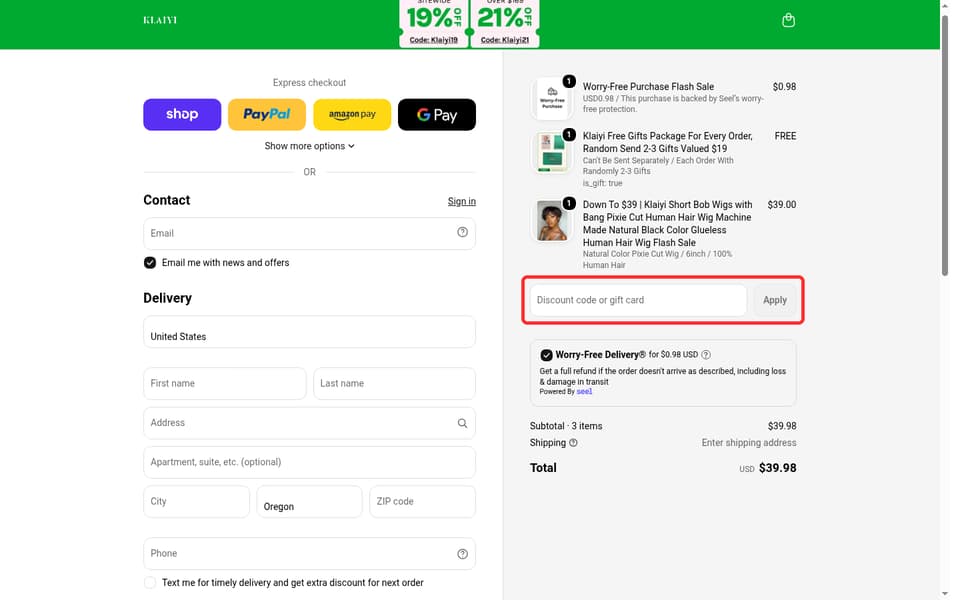This screenshot has width=960, height=600.
Task: Open the Oregon state dropdown
Action: pos(309,501)
